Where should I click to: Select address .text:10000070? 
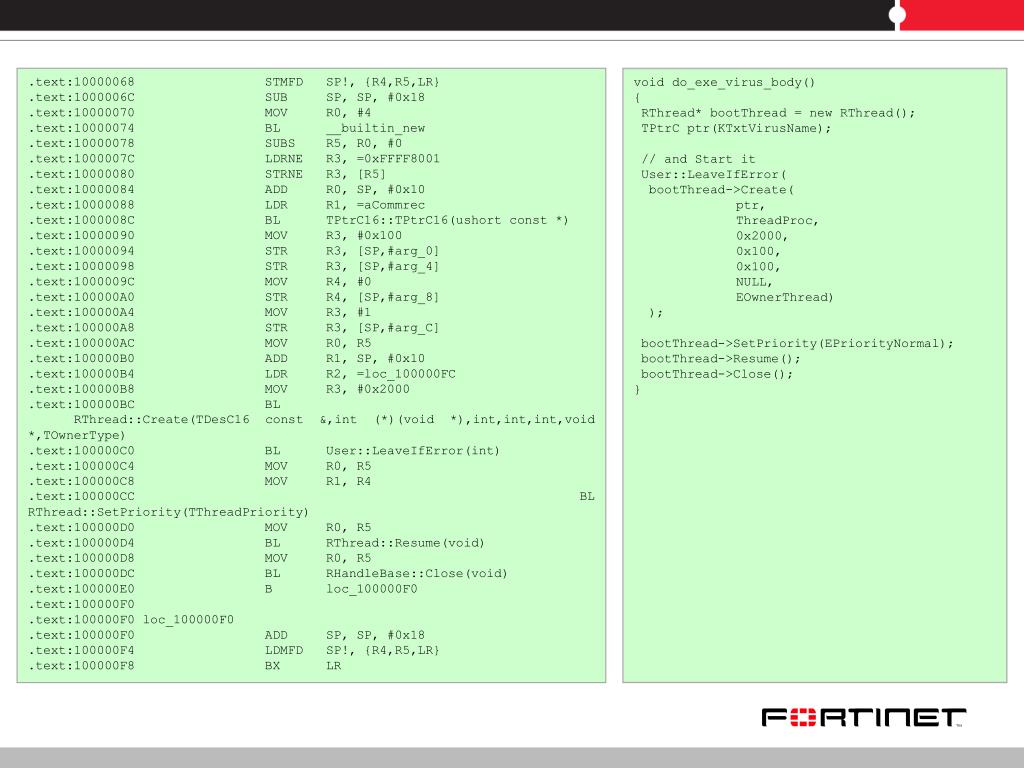tap(82, 113)
